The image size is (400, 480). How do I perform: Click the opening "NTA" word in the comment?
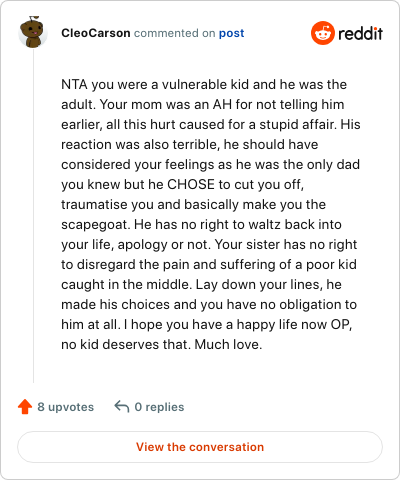pos(74,85)
